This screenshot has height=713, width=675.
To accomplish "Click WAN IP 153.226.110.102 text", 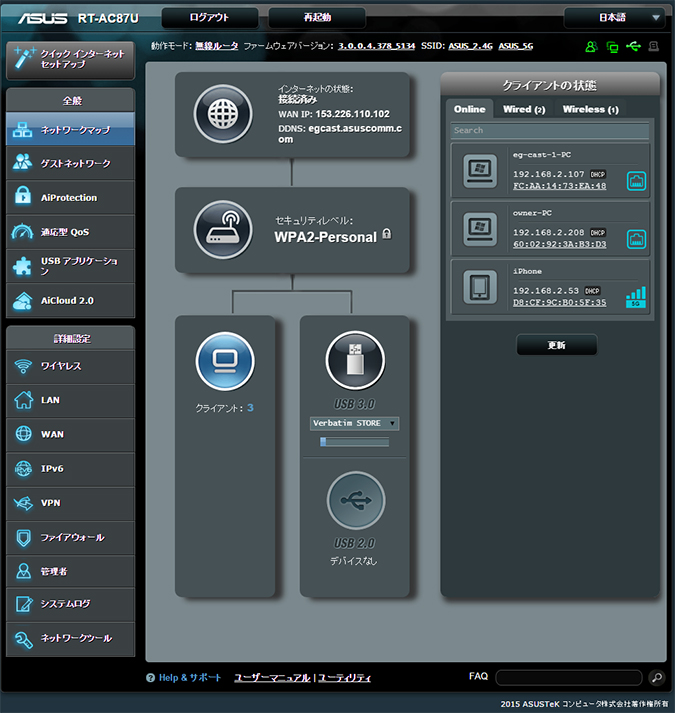I will (353, 114).
